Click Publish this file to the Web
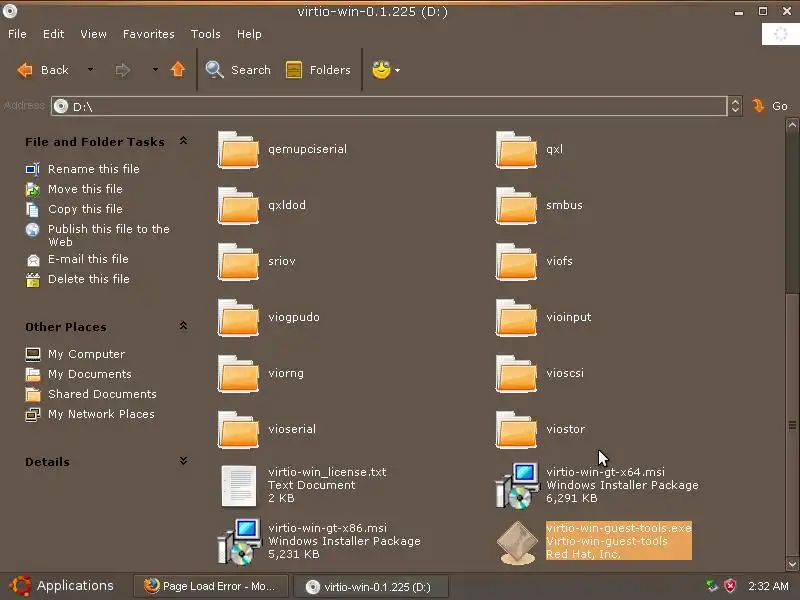This screenshot has height=600, width=800. tap(109, 235)
